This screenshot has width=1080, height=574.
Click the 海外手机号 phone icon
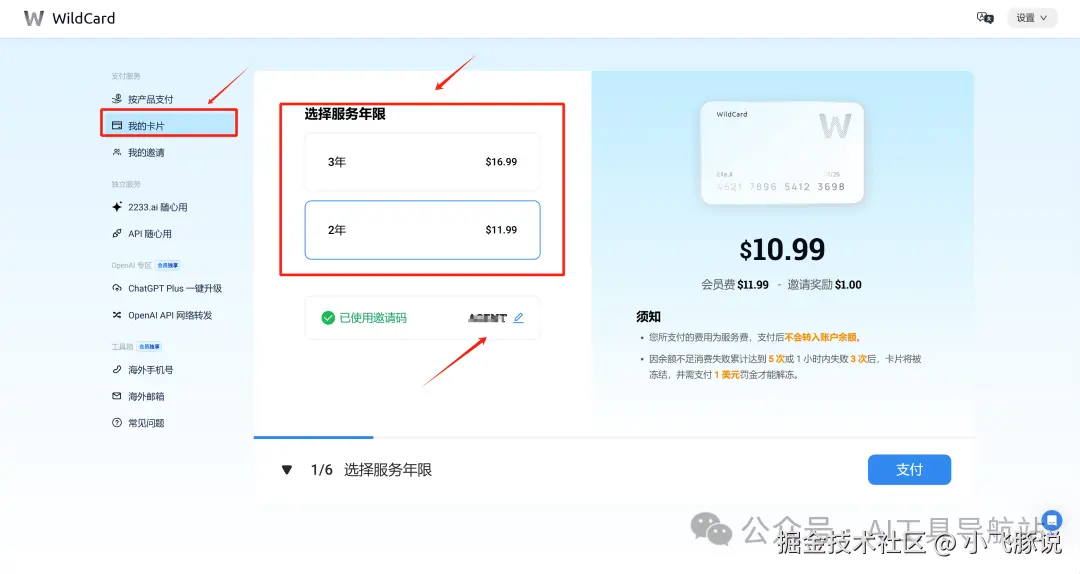point(116,369)
